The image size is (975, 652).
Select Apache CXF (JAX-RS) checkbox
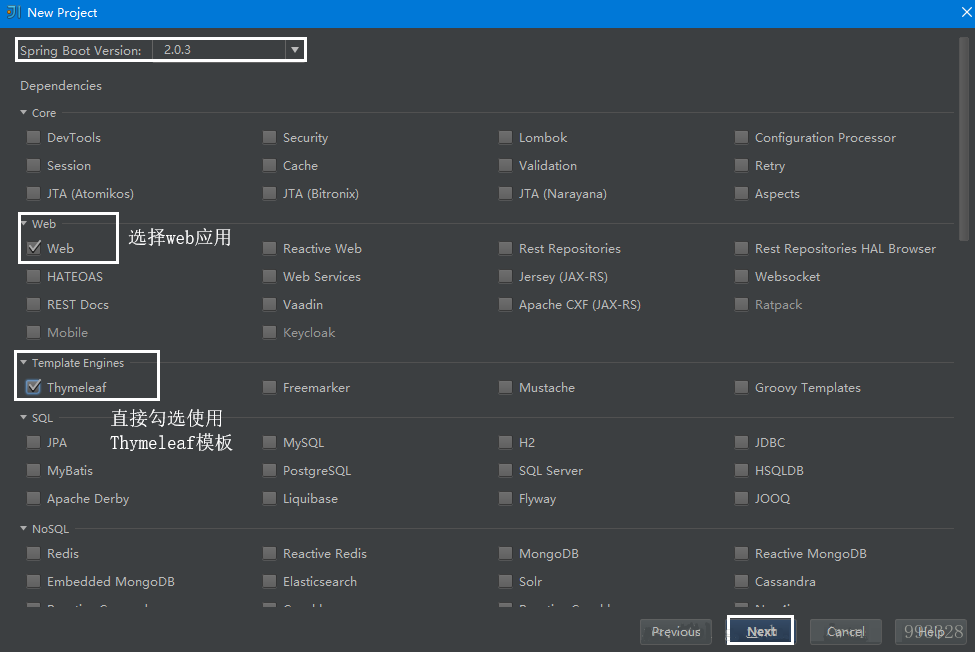pos(506,304)
